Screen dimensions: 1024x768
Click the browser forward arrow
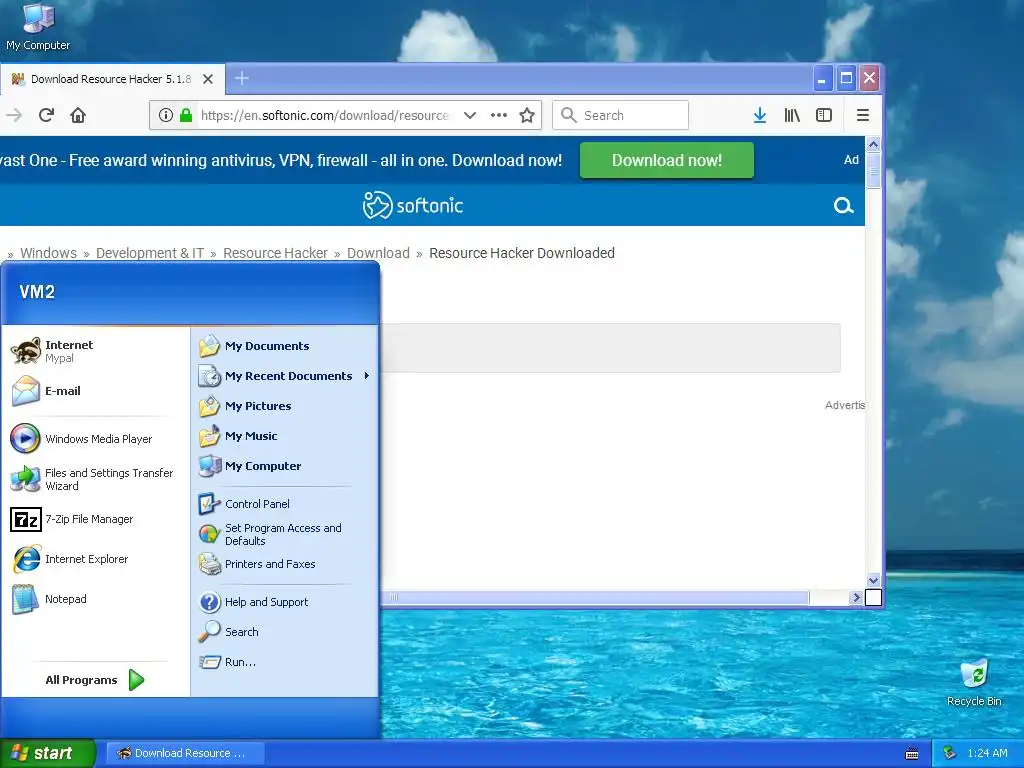coord(14,116)
